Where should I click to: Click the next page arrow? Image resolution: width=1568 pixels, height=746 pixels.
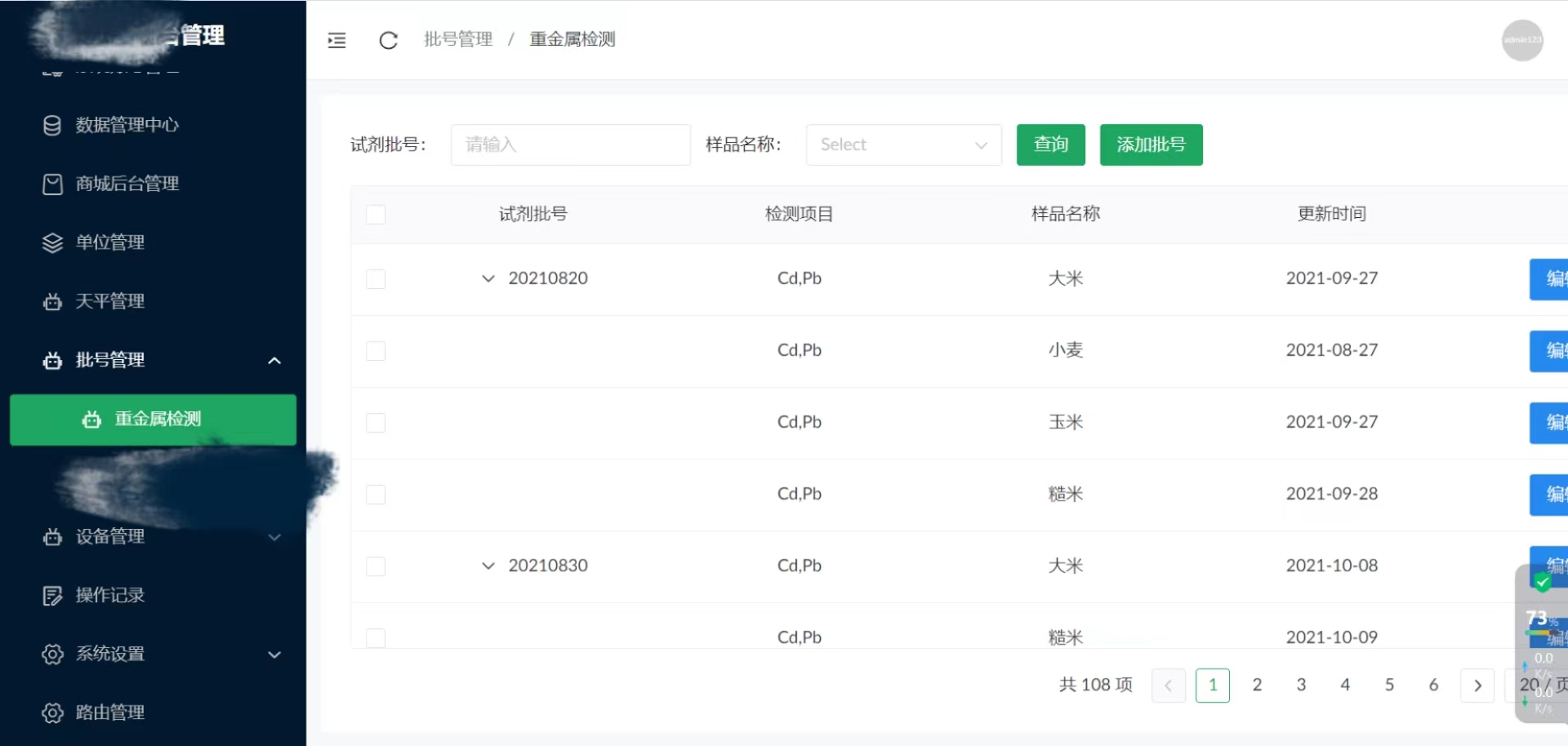coord(1477,685)
